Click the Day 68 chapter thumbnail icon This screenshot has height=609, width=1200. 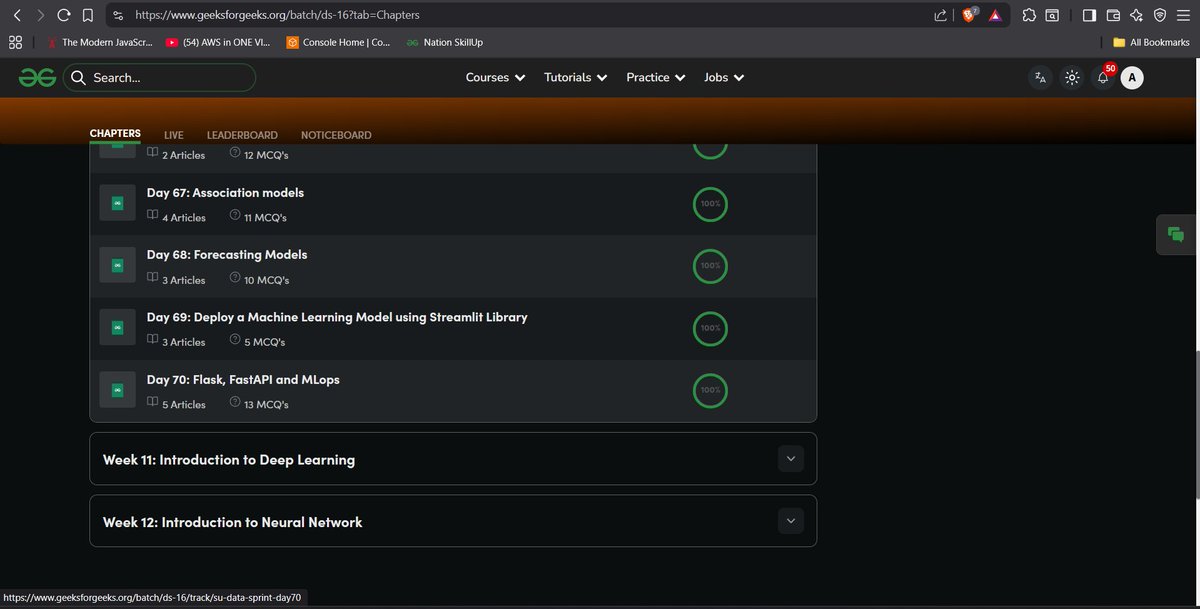tap(117, 266)
